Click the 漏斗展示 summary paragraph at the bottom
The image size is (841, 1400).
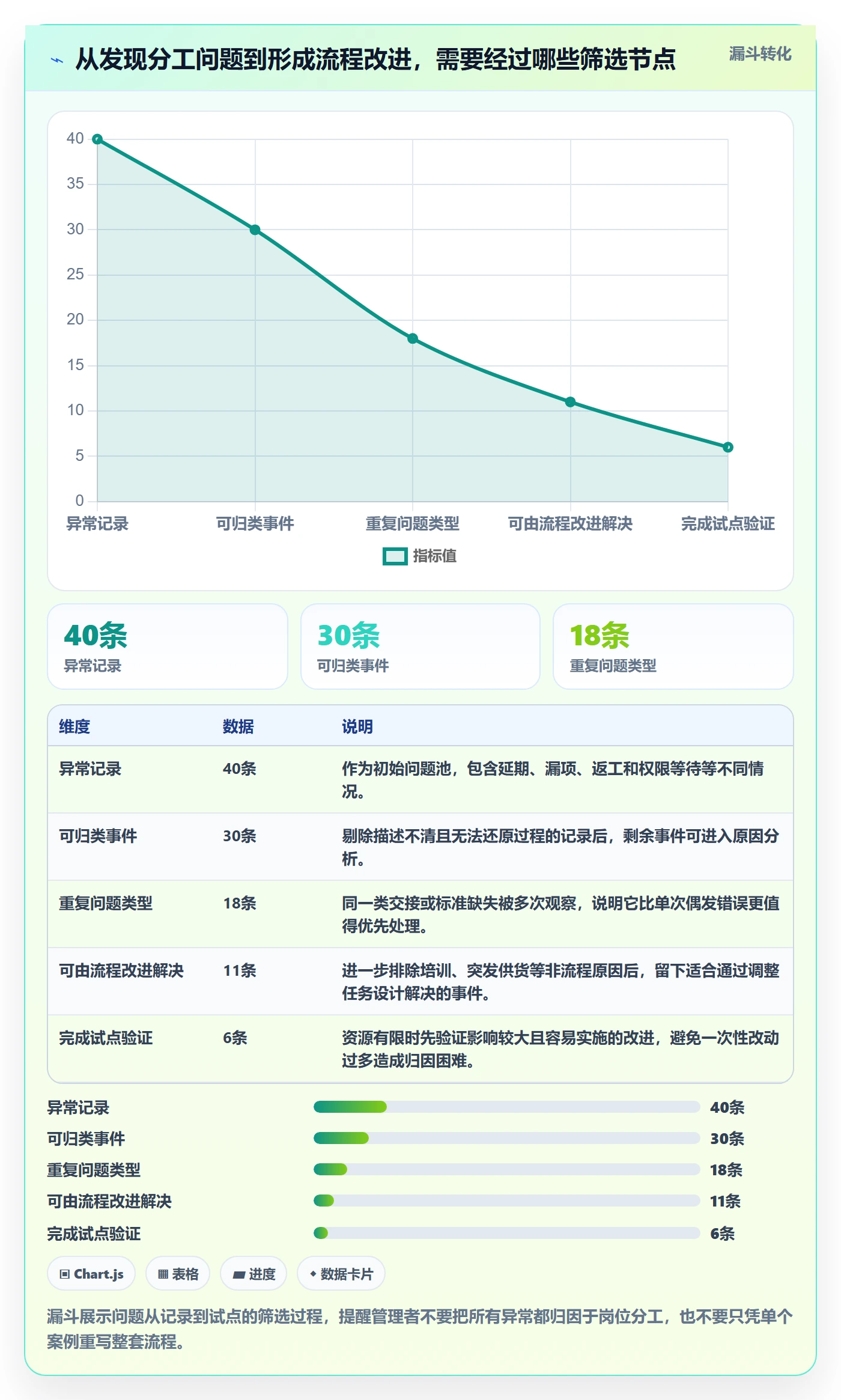coord(421,1328)
